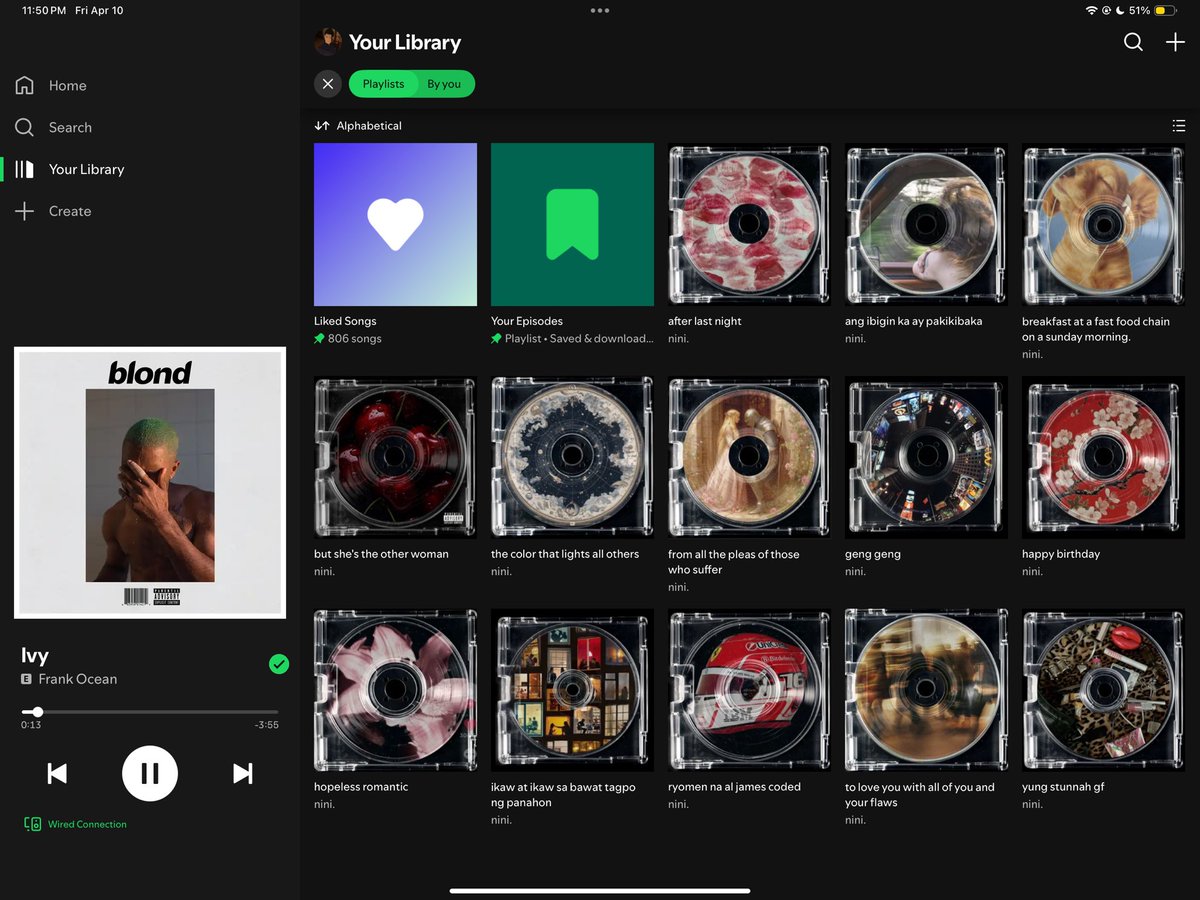Open the Alphabetical sort menu
The height and width of the screenshot is (900, 1200).
(358, 126)
